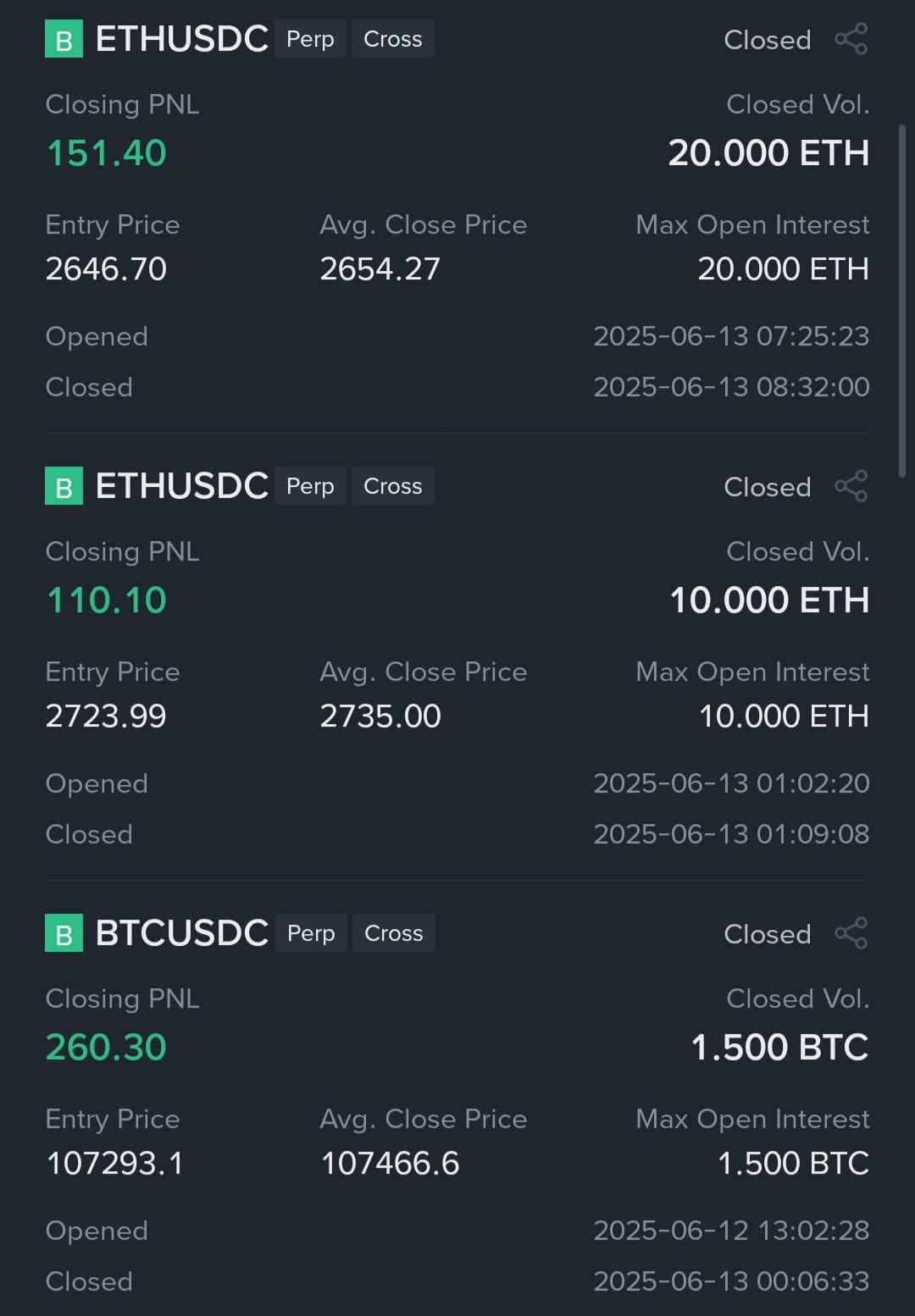Screen dimensions: 915x1316
Task: Select Cross tag on BTCUSDC position
Action: pyautogui.click(x=394, y=933)
